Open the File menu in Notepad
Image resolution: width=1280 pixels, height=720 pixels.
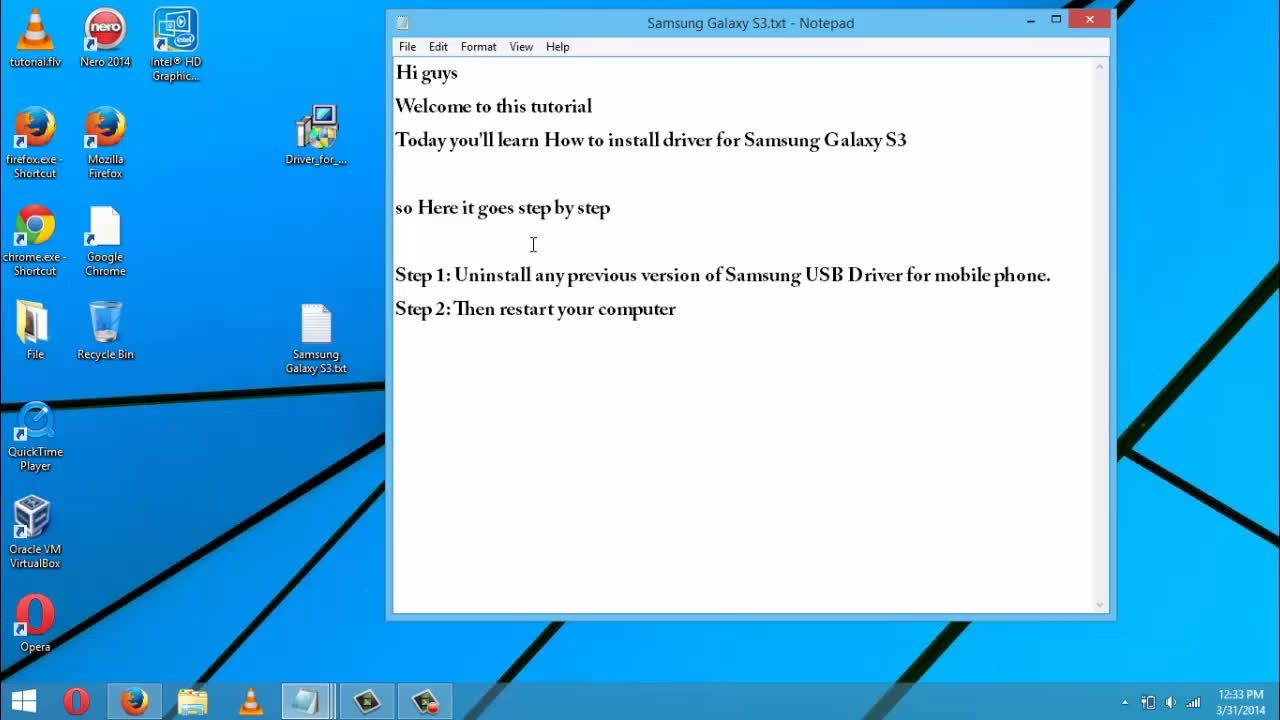click(408, 47)
